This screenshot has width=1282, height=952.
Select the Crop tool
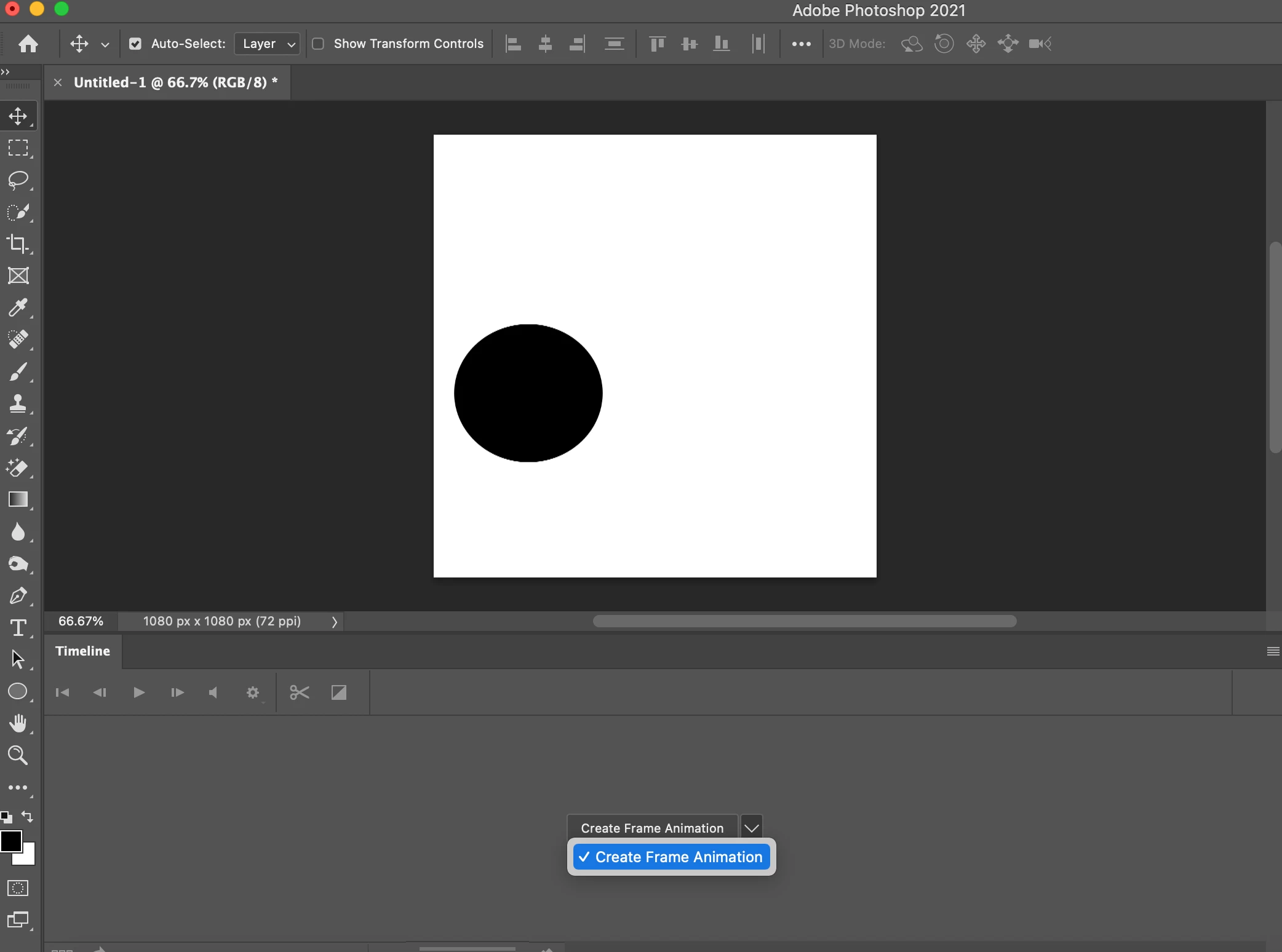(18, 244)
